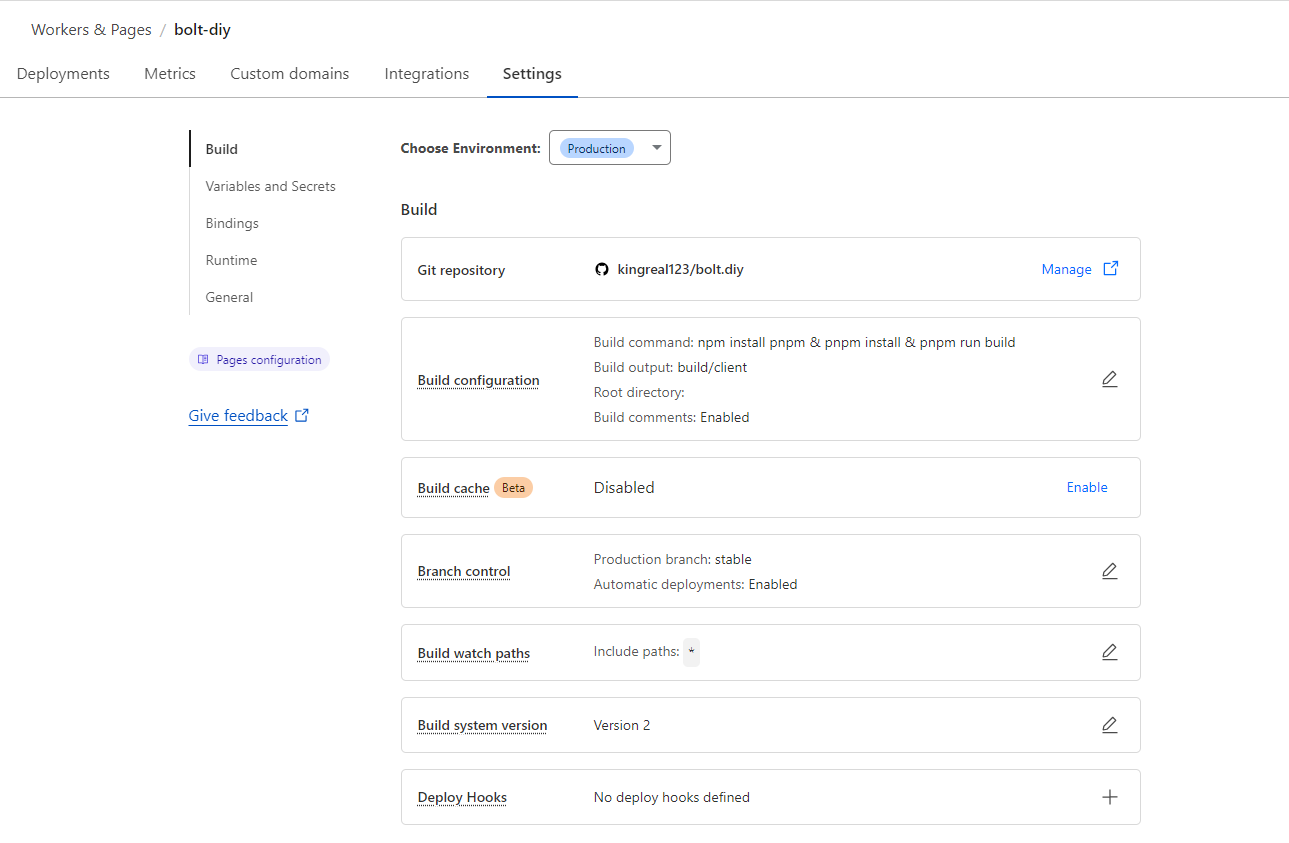
Task: Open the Pages configuration badge
Action: click(x=259, y=360)
